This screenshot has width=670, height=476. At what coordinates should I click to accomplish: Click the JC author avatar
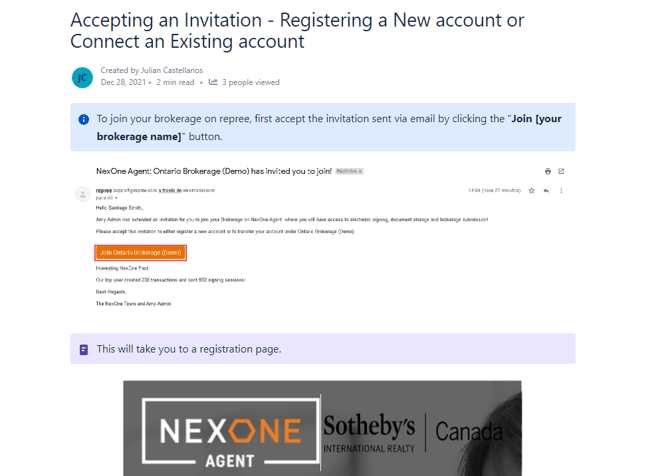[82, 77]
